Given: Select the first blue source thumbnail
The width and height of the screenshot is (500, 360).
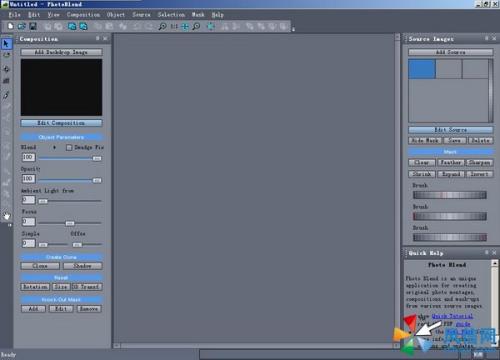Looking at the screenshot, I should pyautogui.click(x=422, y=69).
